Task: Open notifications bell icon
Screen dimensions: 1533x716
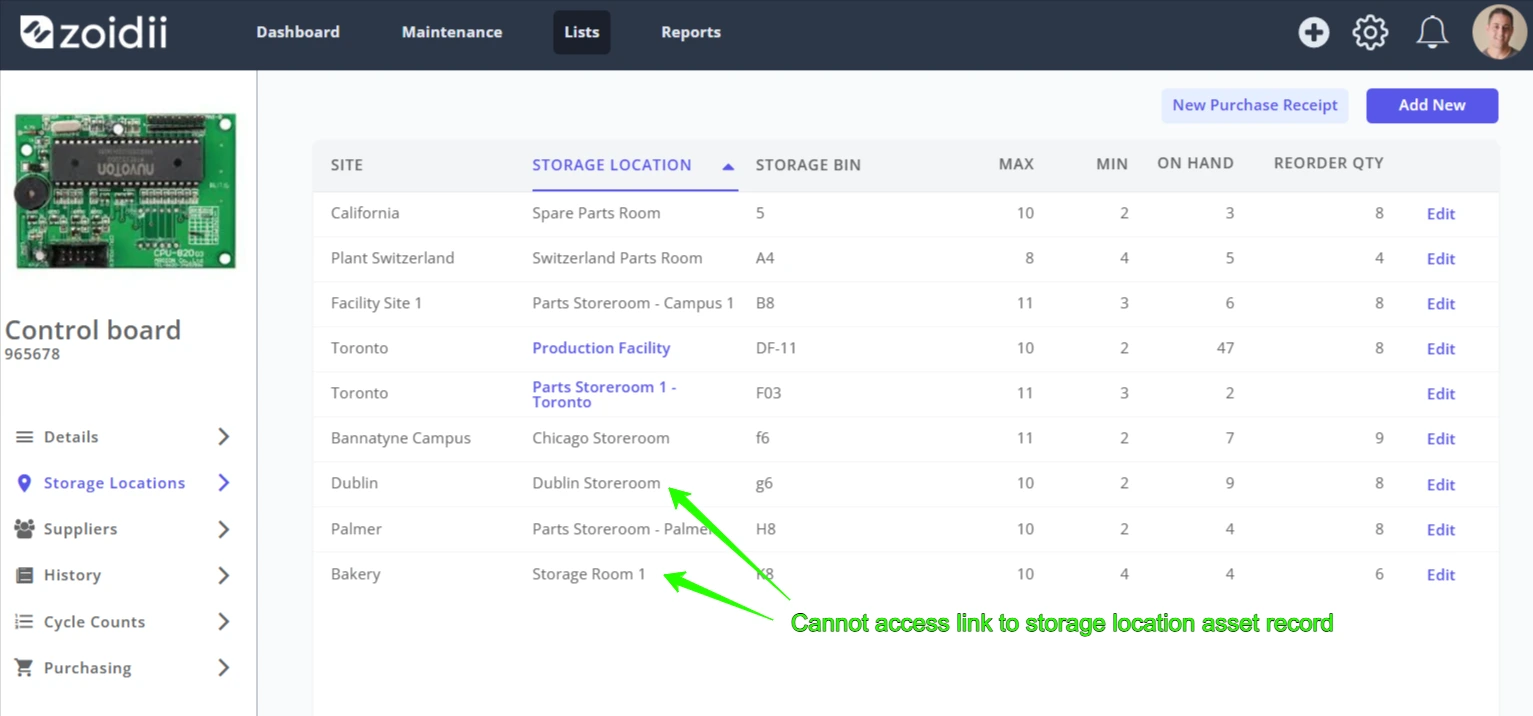Action: pyautogui.click(x=1432, y=32)
